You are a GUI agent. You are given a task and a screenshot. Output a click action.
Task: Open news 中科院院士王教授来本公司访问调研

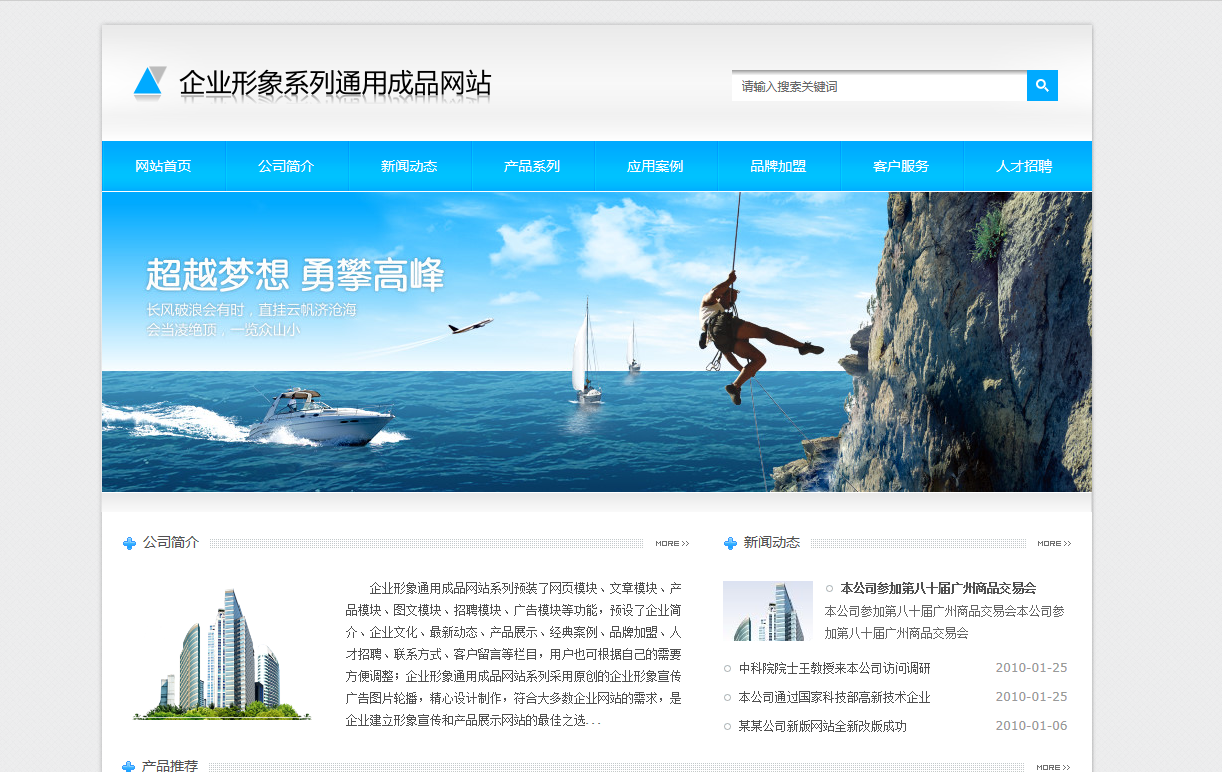[834, 668]
